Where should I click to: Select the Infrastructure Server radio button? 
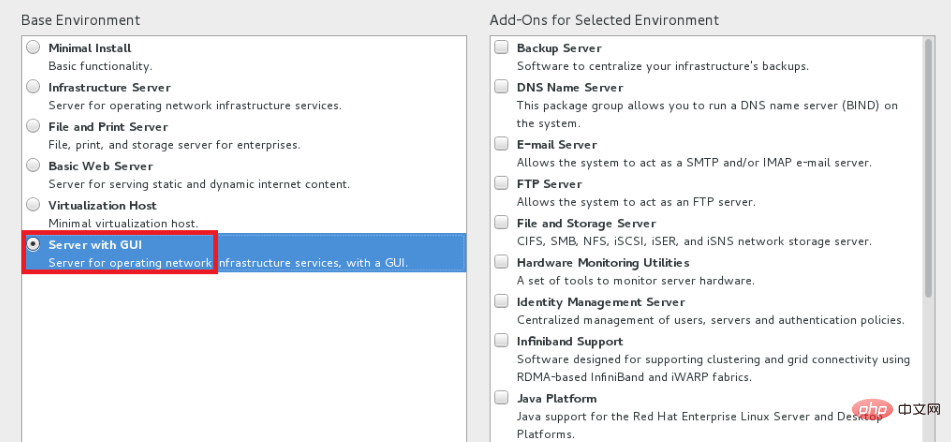point(34,87)
